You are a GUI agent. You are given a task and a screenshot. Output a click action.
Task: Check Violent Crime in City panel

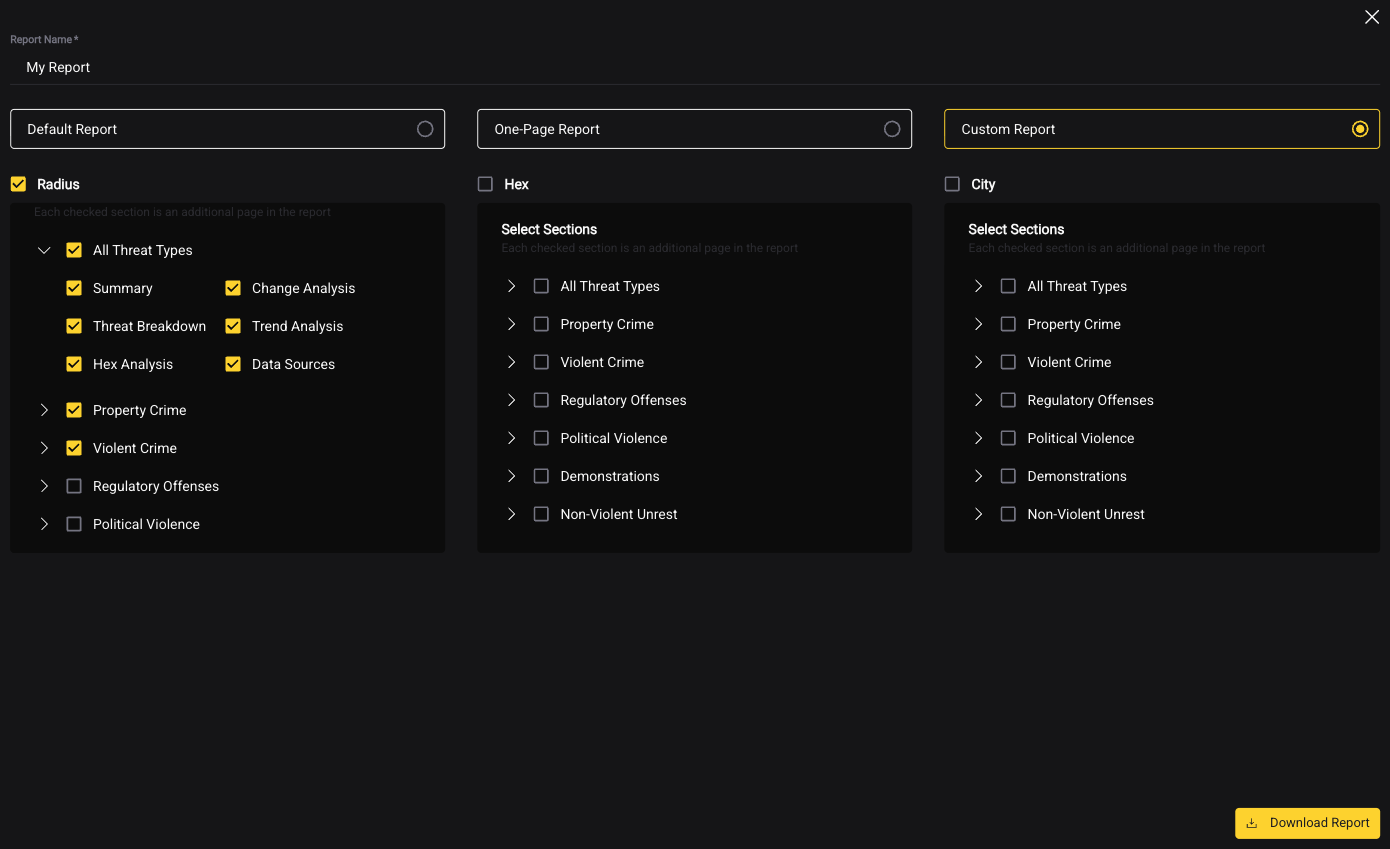[1008, 362]
